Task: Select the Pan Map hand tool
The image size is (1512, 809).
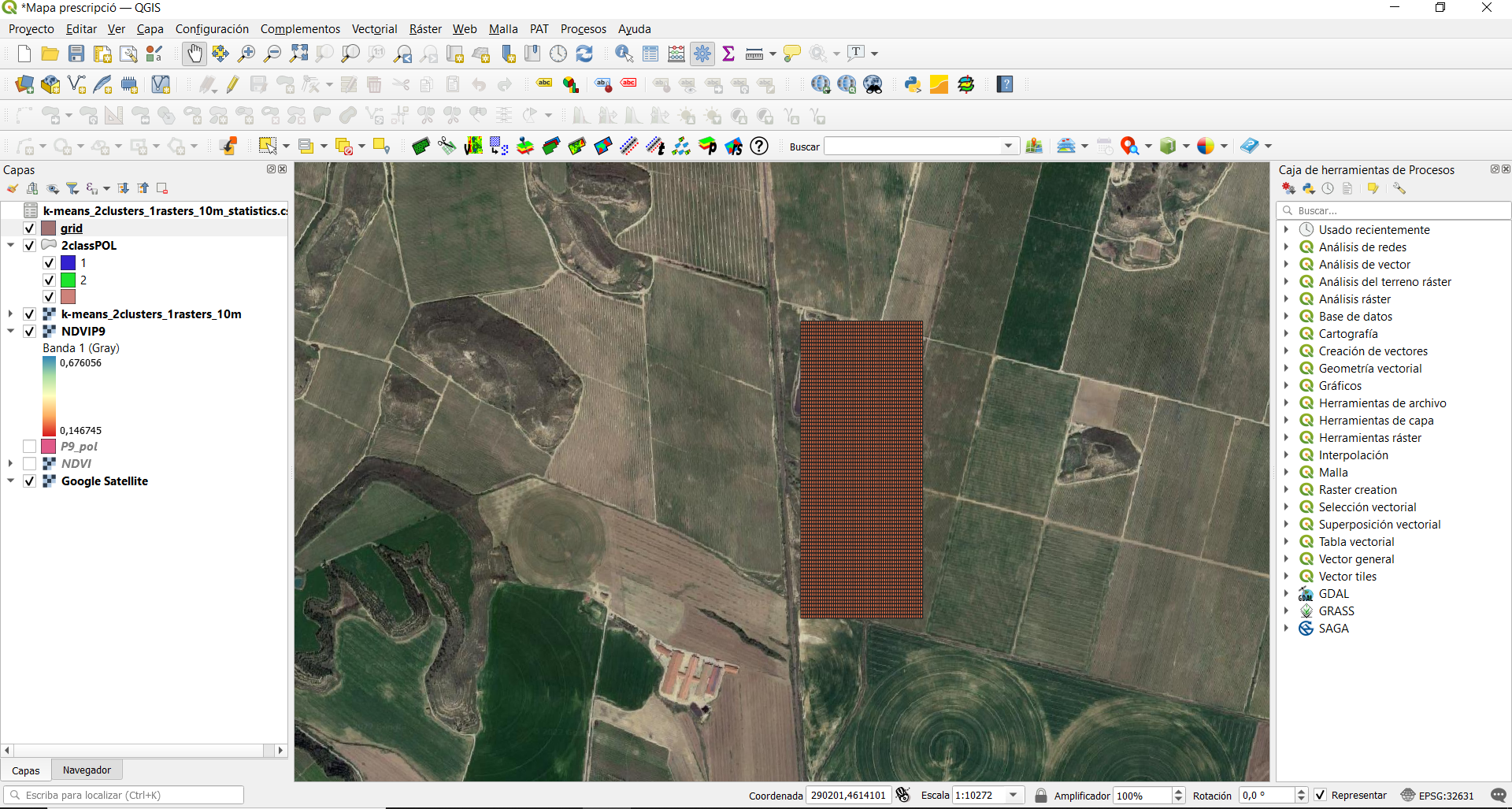Action: tap(195, 54)
